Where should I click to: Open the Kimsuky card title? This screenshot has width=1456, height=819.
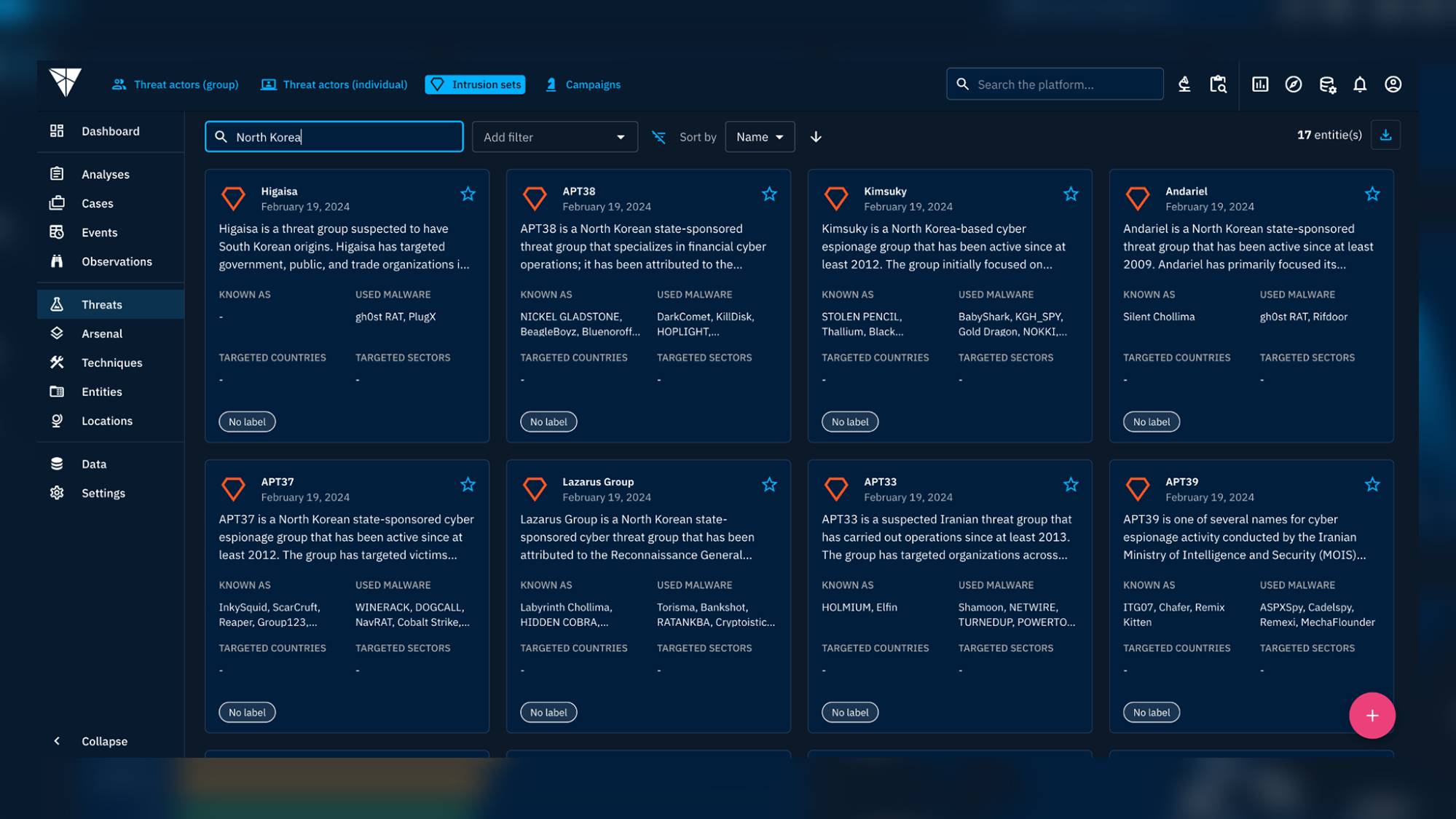click(885, 191)
